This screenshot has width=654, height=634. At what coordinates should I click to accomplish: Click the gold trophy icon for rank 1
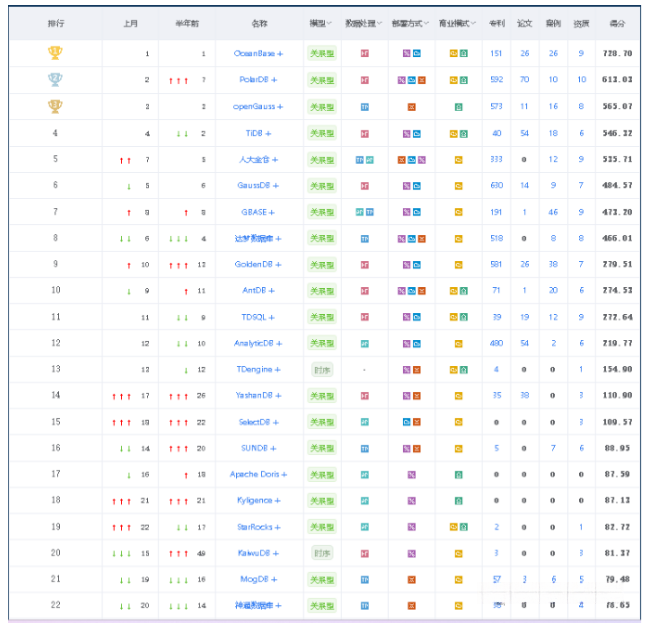55,53
